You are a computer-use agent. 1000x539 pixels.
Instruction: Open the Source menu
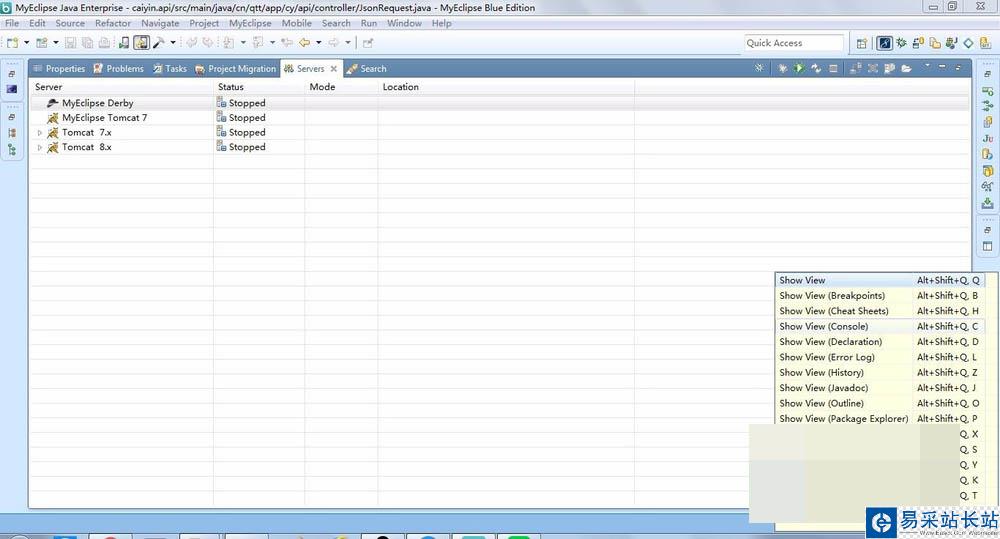tap(70, 23)
